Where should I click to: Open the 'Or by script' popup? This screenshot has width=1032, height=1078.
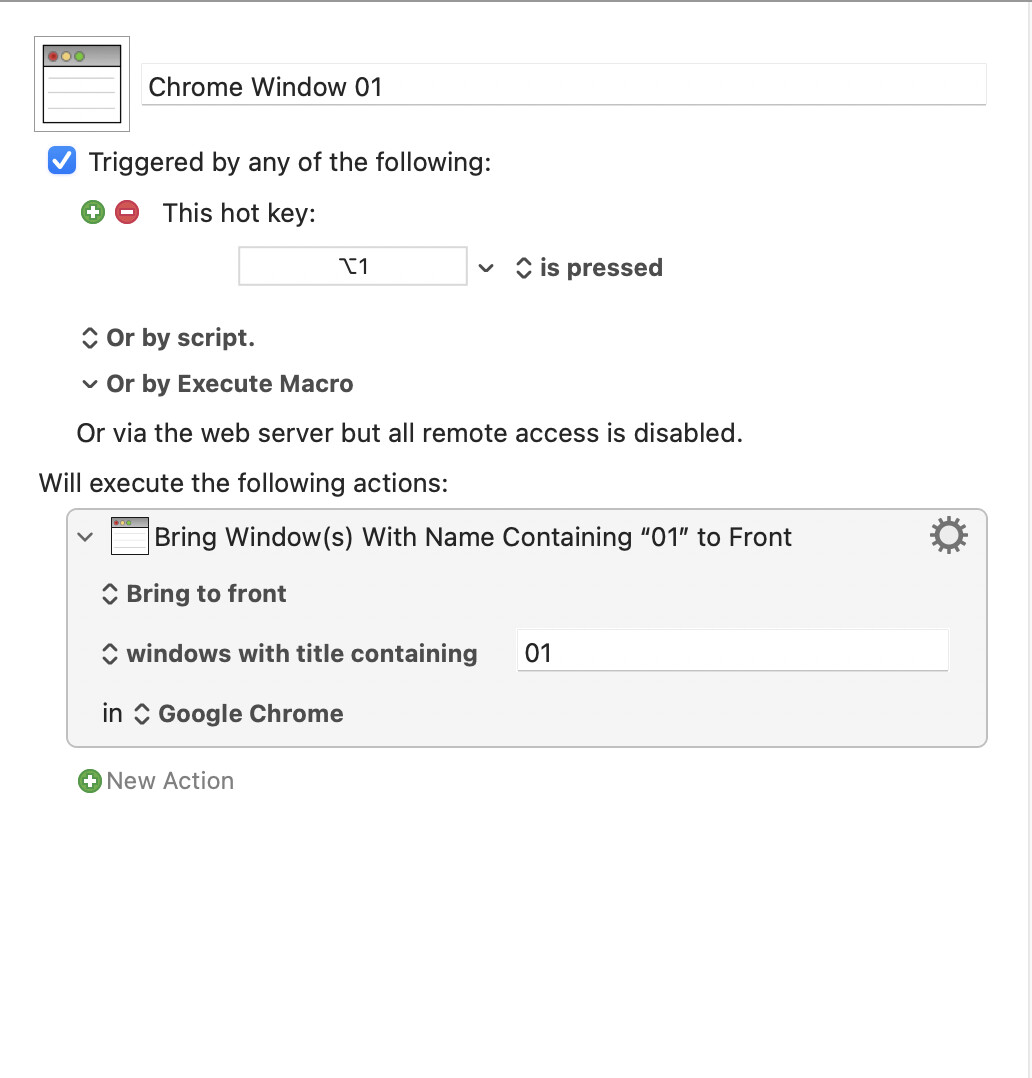[168, 338]
